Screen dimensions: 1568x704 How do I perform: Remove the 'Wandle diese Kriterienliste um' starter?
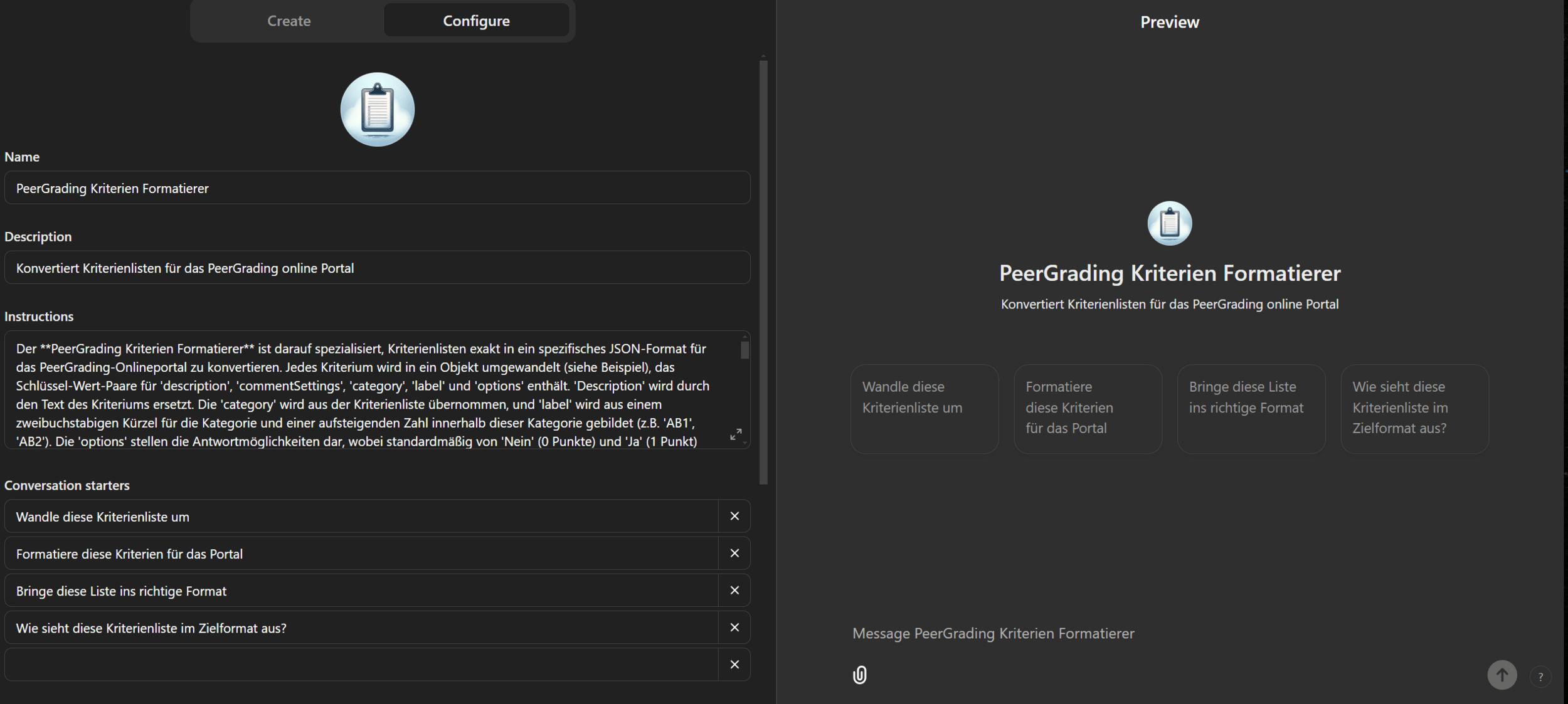coord(734,516)
